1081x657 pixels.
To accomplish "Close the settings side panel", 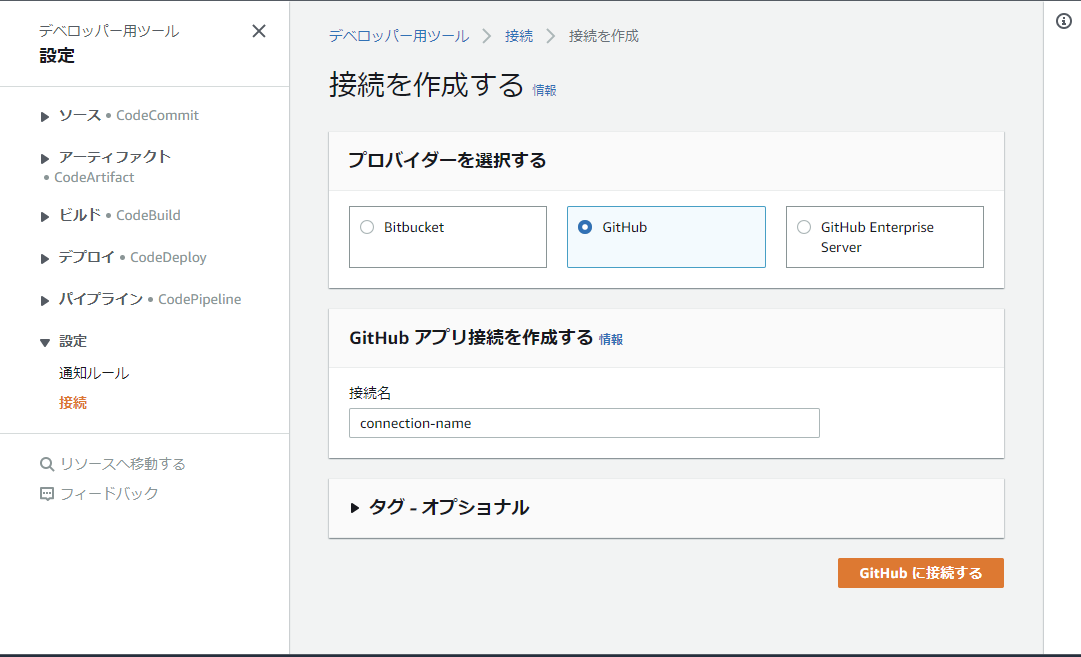I will point(259,31).
